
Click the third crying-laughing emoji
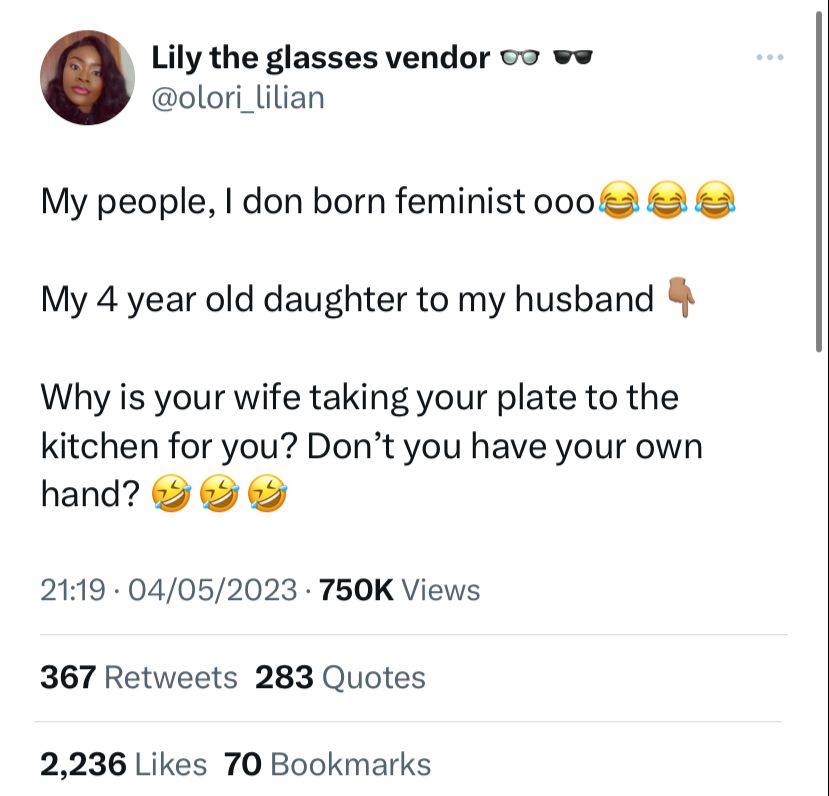point(715,200)
